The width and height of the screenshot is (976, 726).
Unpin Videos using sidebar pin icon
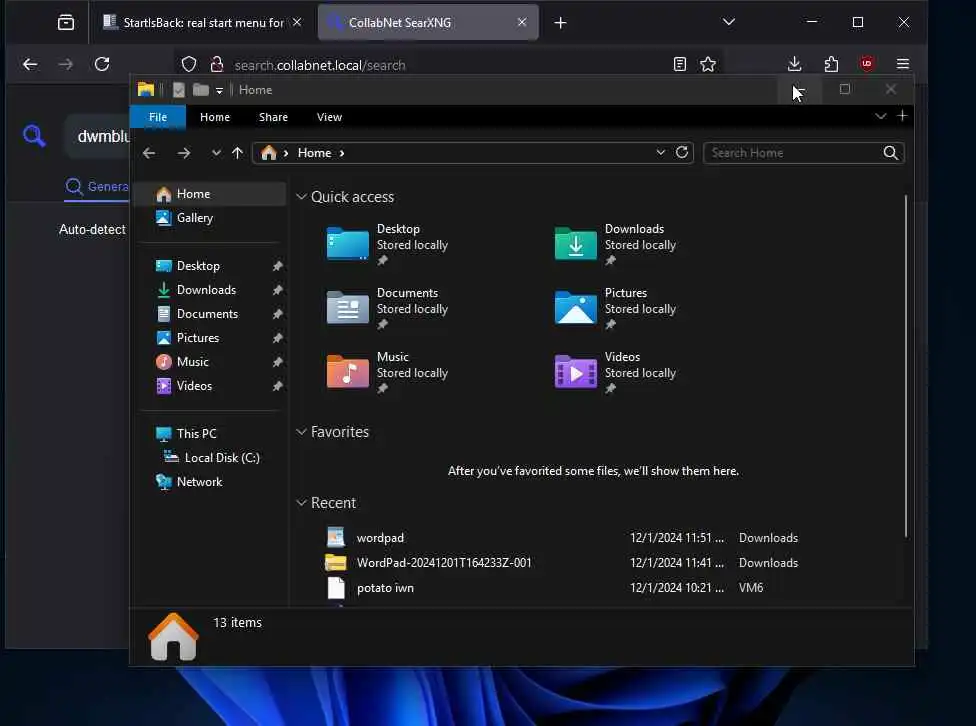point(278,386)
